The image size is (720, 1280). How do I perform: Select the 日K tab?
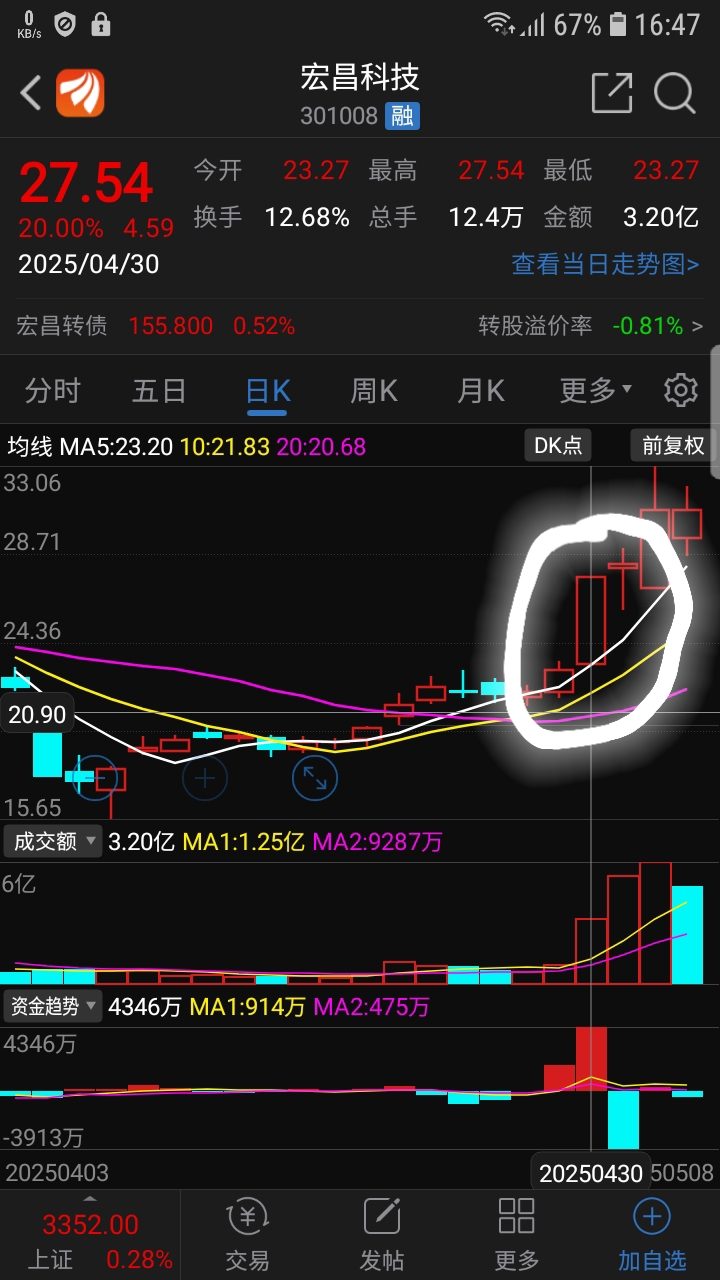coord(268,390)
